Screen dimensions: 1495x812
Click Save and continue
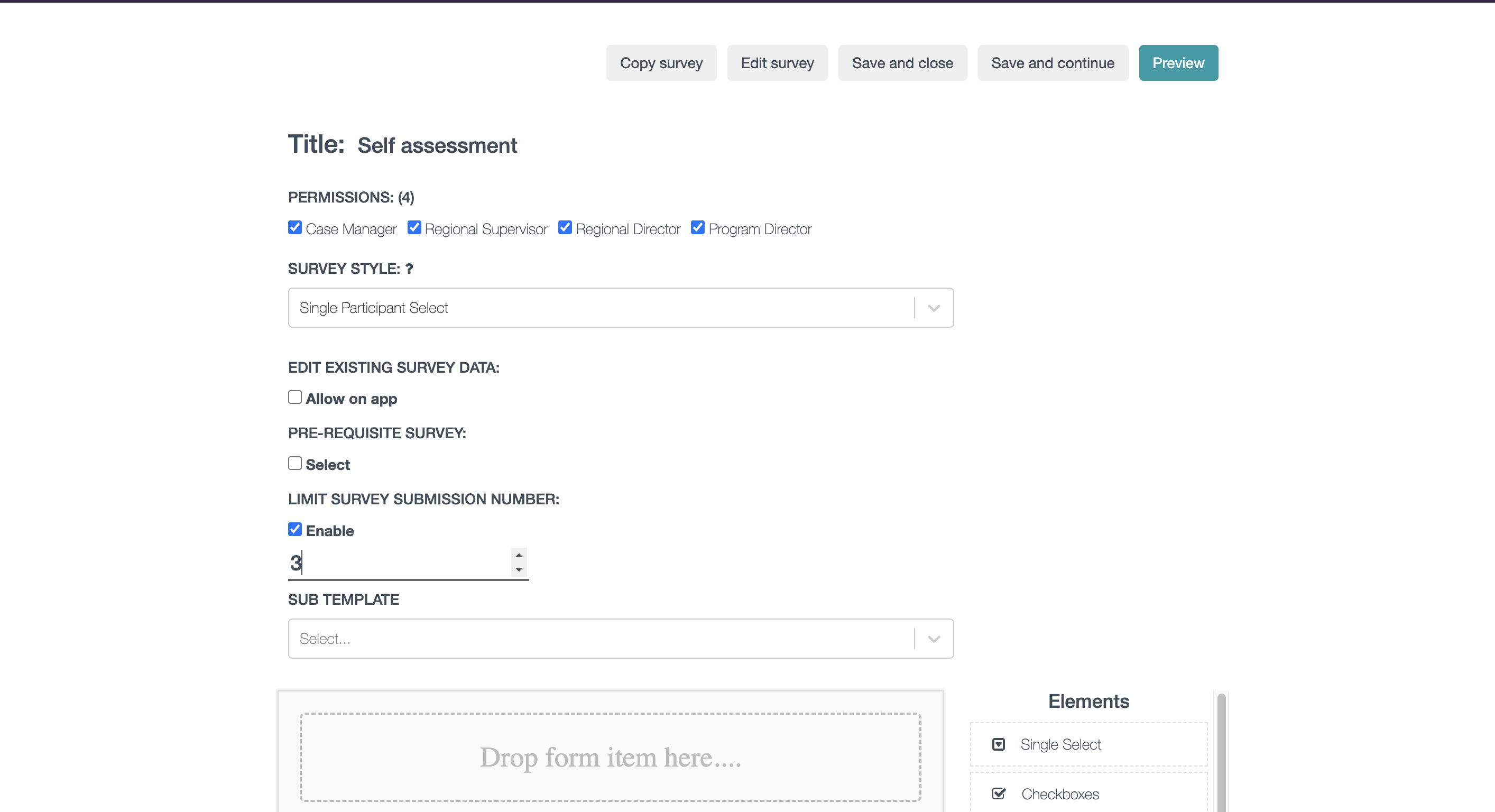tap(1052, 63)
